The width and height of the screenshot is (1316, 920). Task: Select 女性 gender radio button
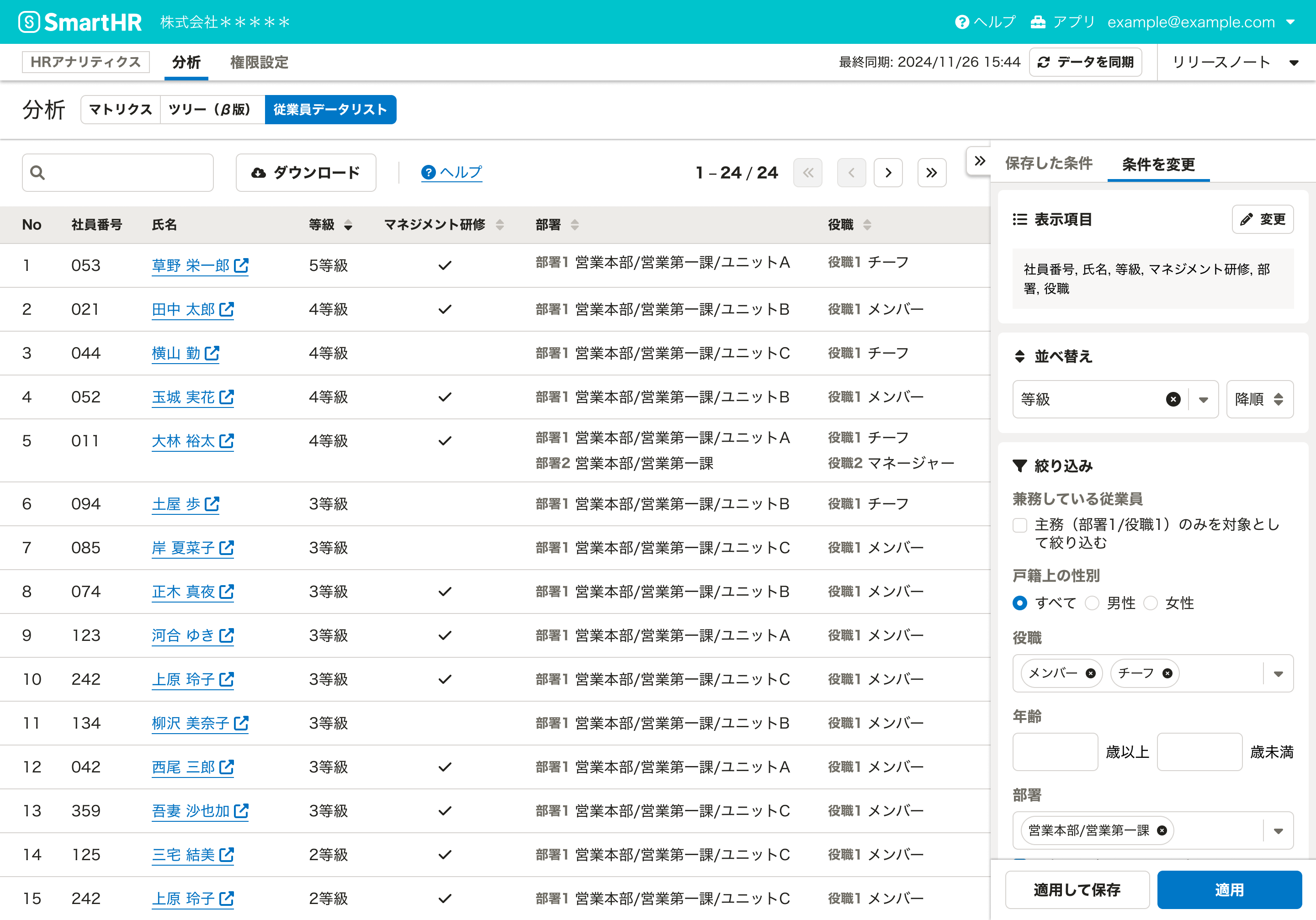pos(1150,603)
